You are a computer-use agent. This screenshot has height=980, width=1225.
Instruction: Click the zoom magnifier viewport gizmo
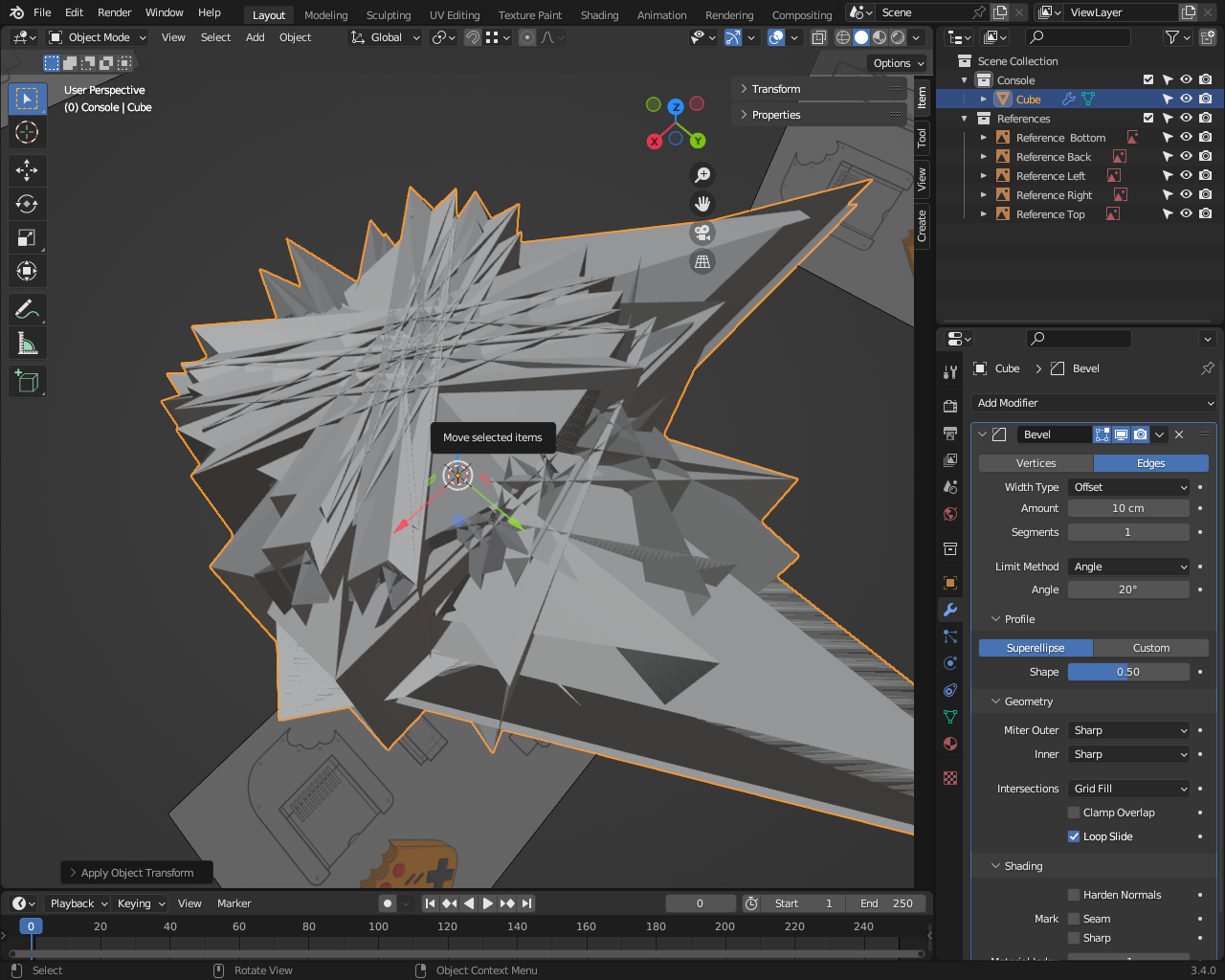click(x=702, y=175)
